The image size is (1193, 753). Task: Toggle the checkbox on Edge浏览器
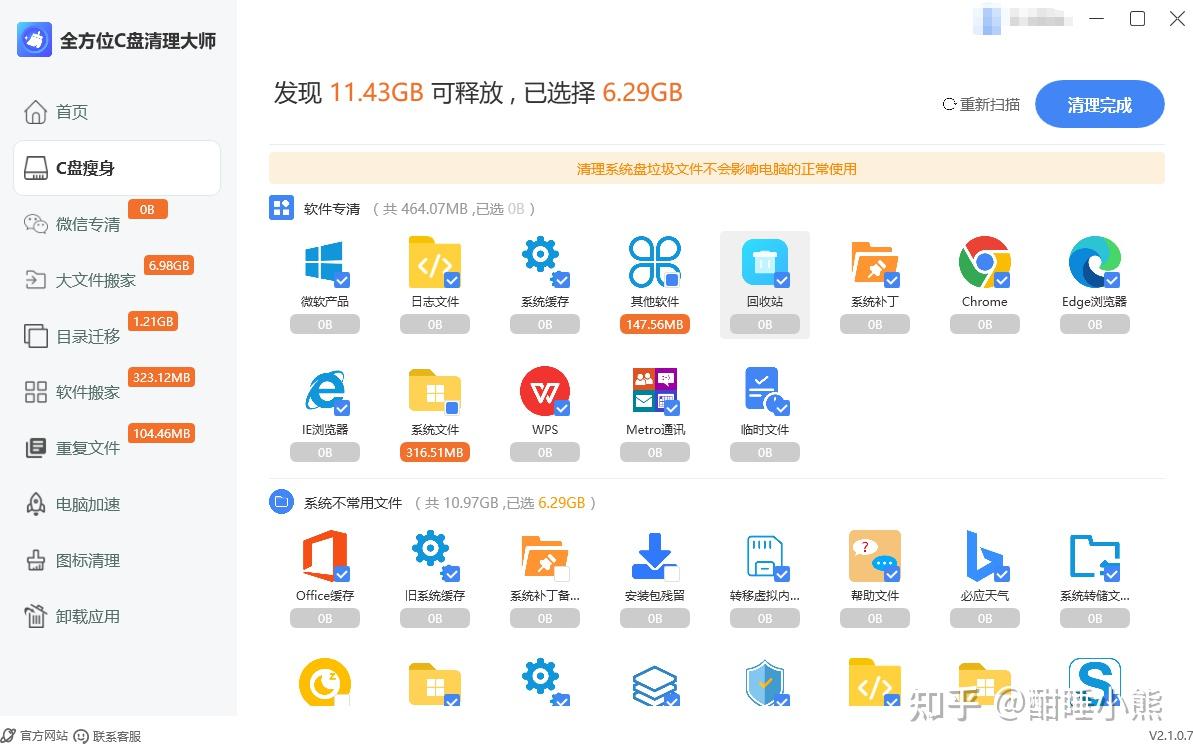(x=1112, y=280)
